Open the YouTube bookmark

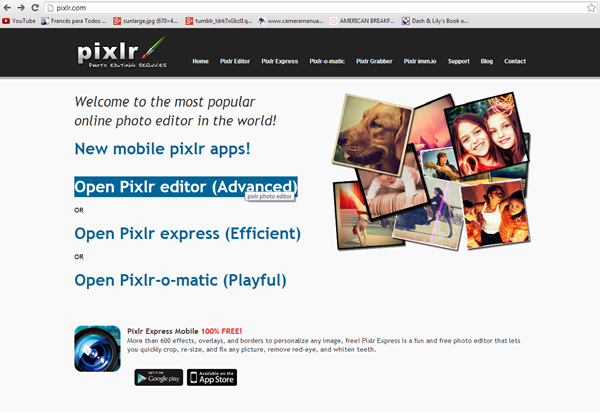click(19, 20)
